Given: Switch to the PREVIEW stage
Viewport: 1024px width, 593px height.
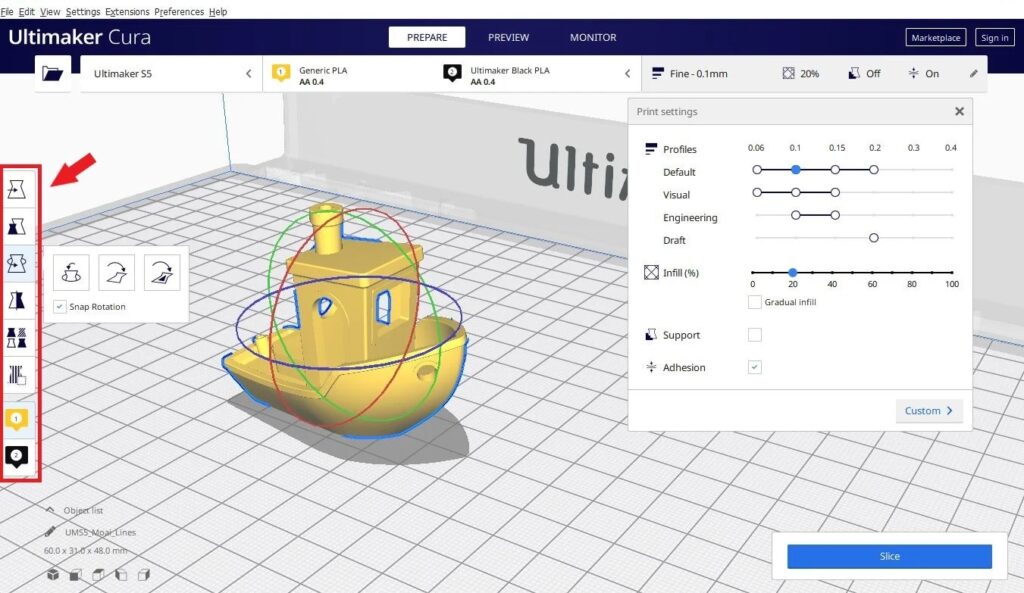Looking at the screenshot, I should 509,37.
